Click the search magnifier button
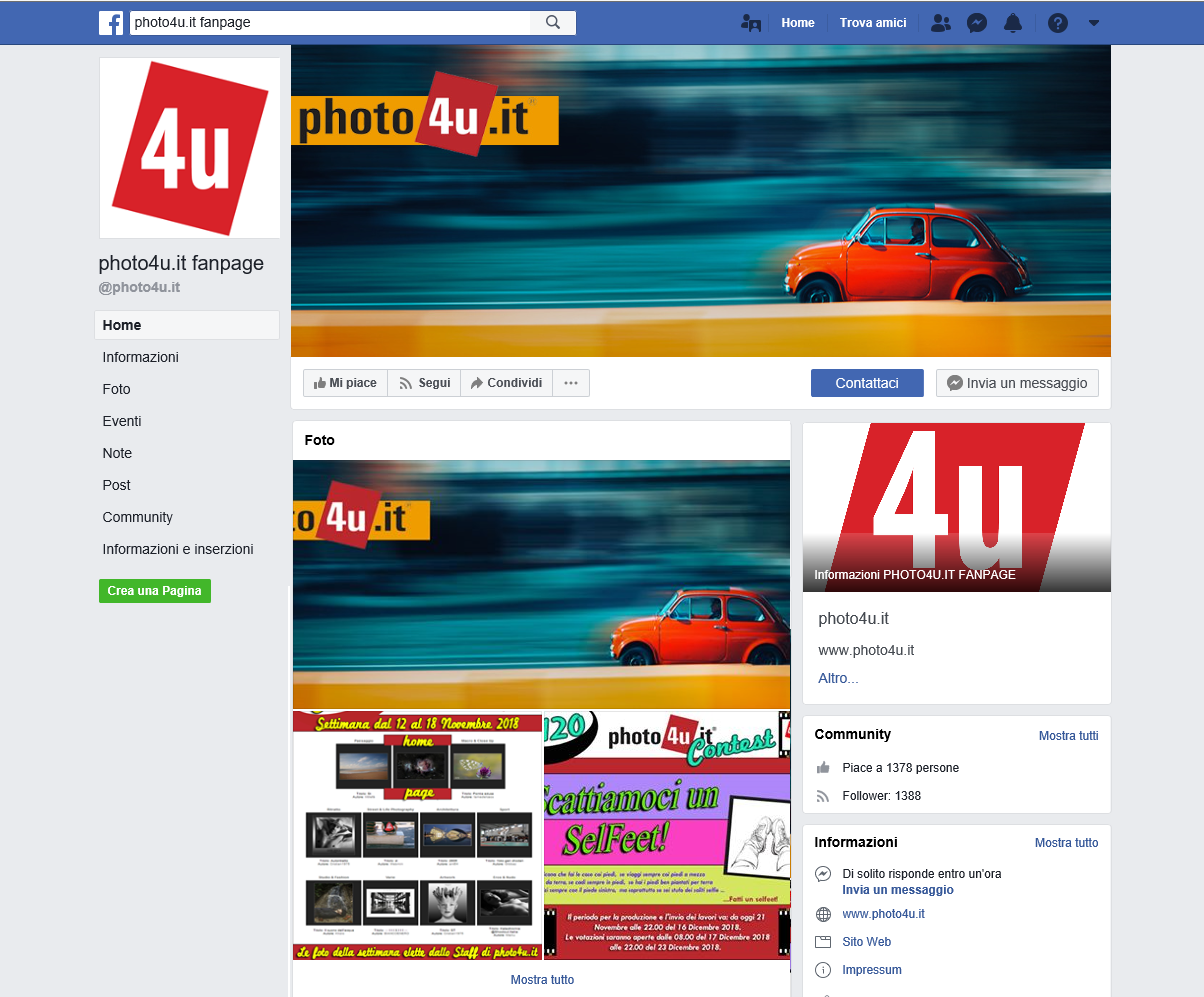The height and width of the screenshot is (997, 1204). [553, 23]
